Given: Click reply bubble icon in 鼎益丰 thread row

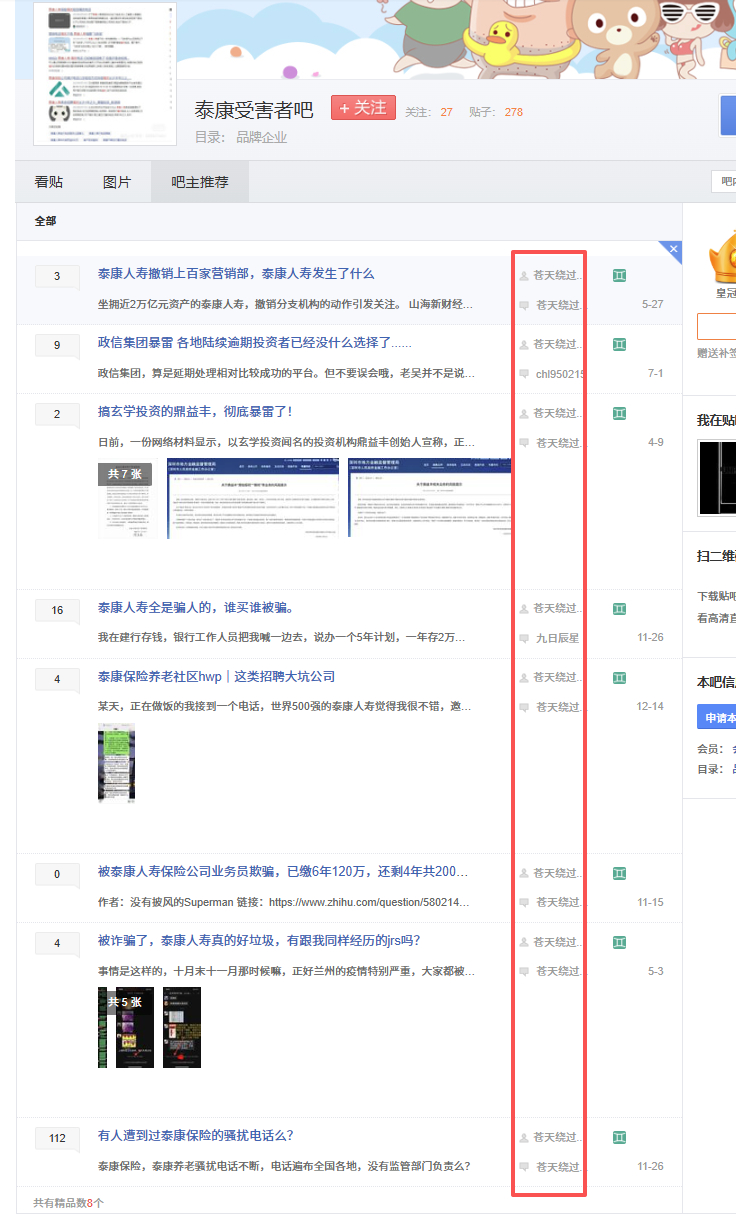Looking at the screenshot, I should [524, 443].
